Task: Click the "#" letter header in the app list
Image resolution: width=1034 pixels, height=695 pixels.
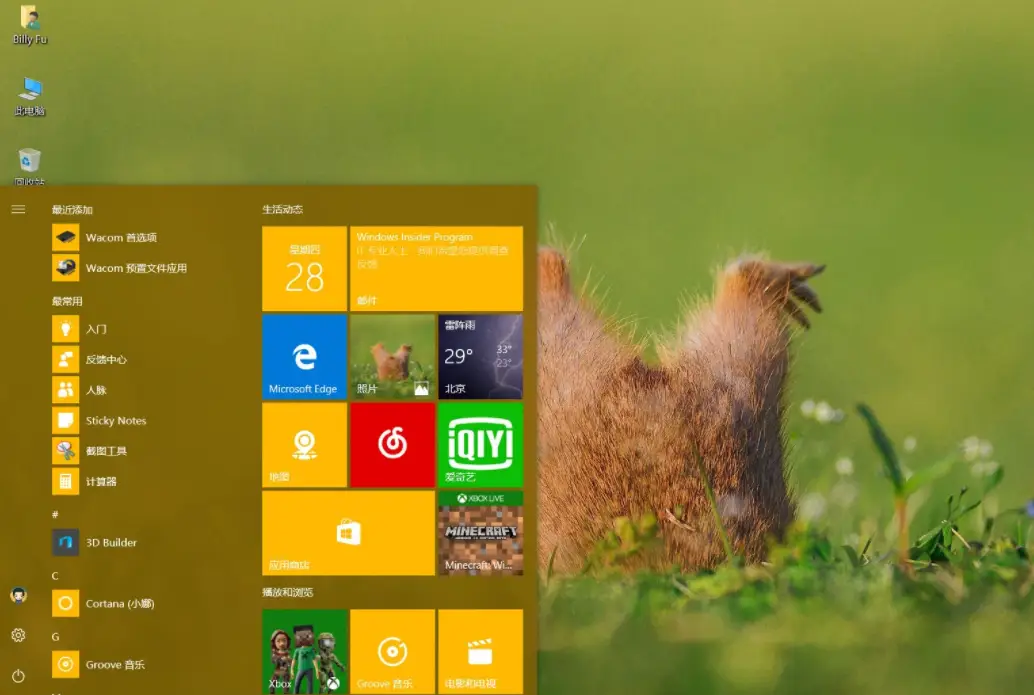Action: 55,514
